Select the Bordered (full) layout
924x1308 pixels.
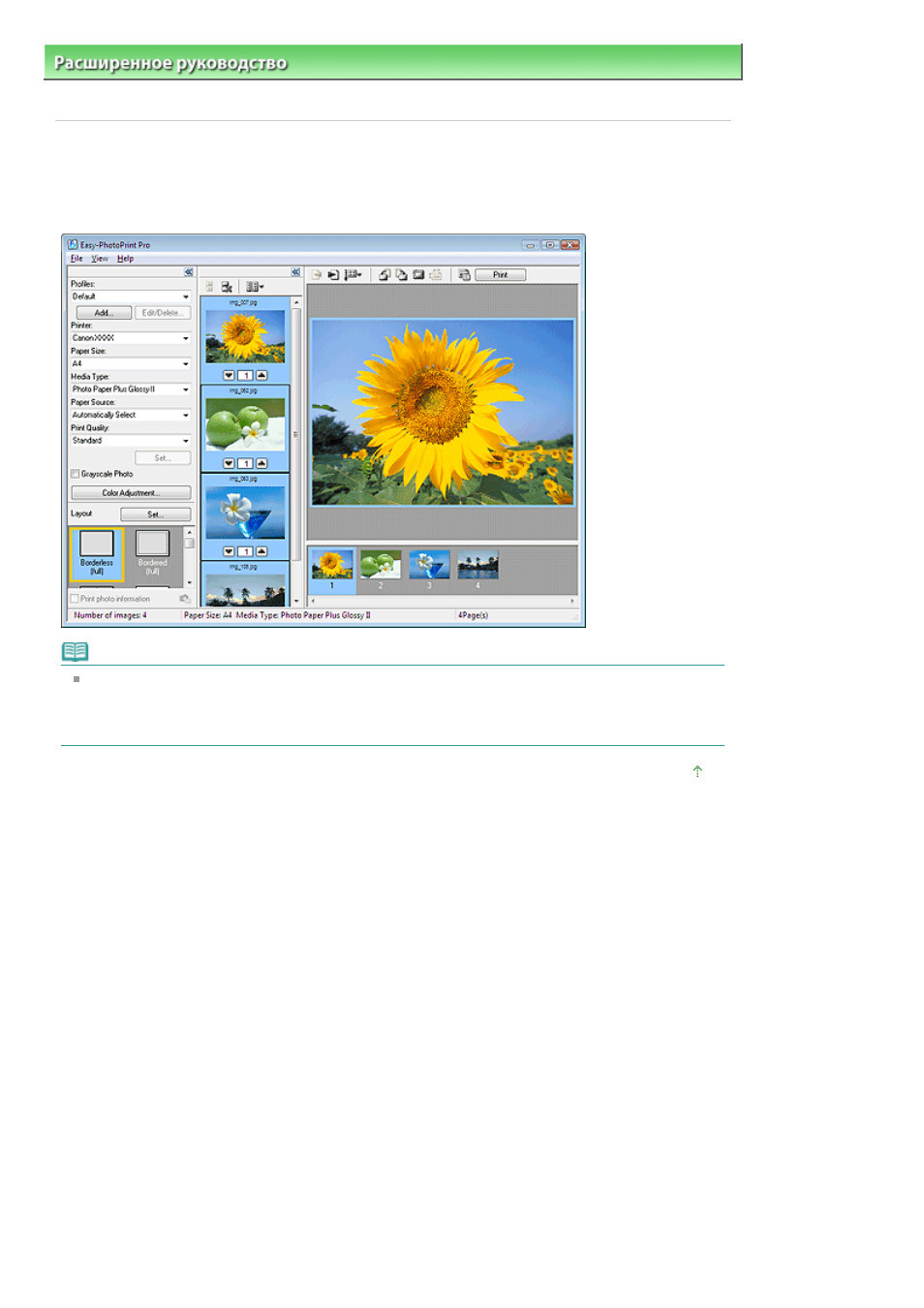click(x=152, y=554)
